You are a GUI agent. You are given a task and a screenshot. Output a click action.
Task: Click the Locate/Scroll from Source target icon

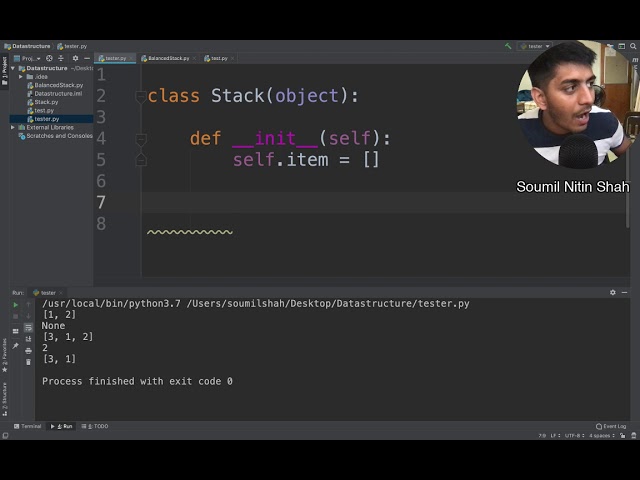click(49, 58)
